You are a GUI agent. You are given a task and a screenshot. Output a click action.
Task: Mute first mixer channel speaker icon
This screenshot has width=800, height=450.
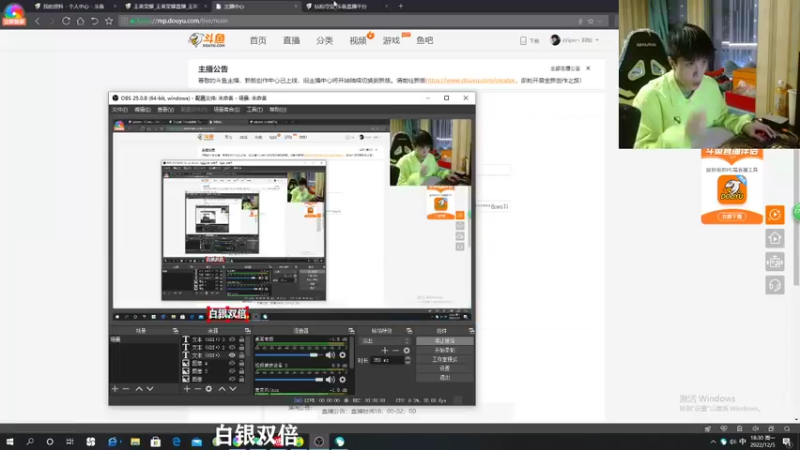(x=331, y=355)
